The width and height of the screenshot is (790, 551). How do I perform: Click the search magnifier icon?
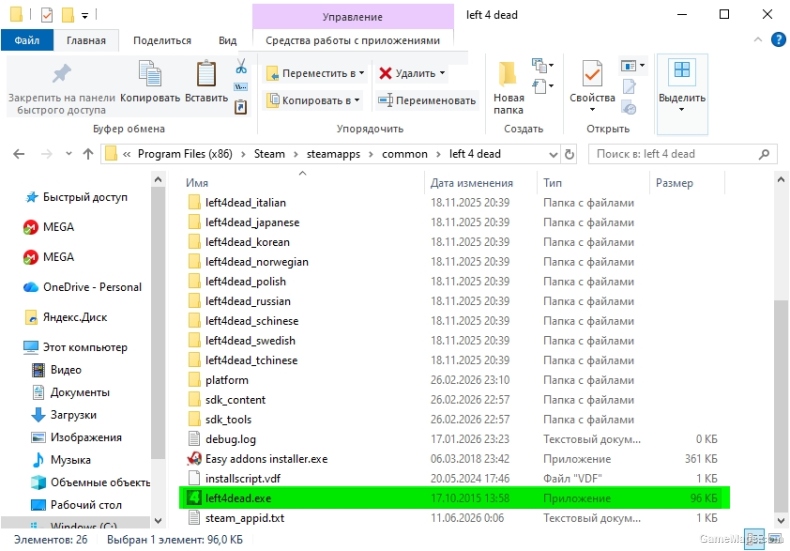764,154
